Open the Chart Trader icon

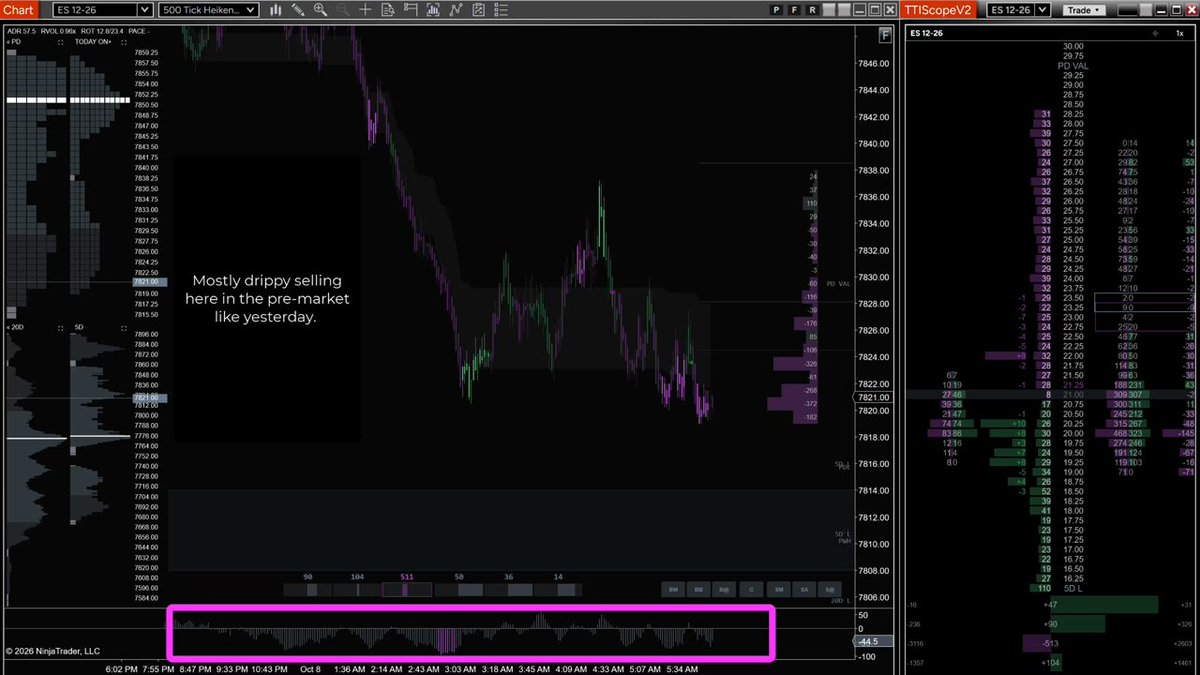point(411,10)
